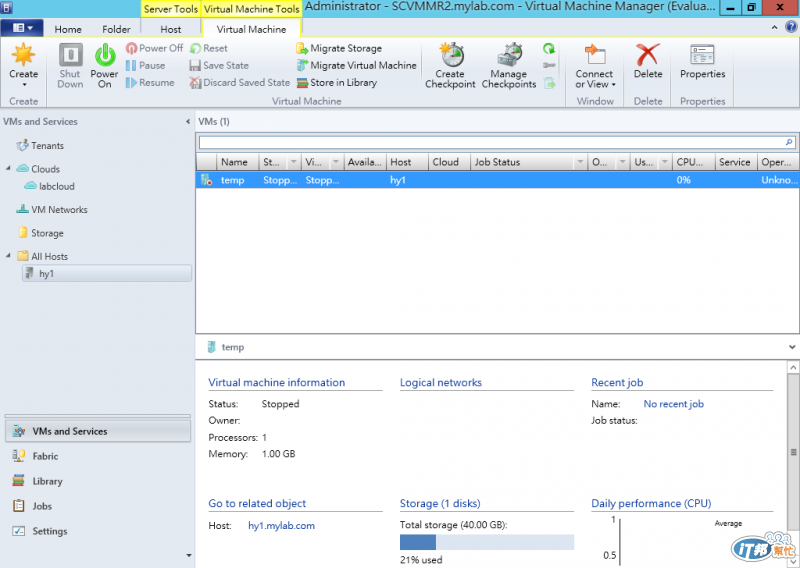Open the Job Status column filter dropdown

pos(580,162)
